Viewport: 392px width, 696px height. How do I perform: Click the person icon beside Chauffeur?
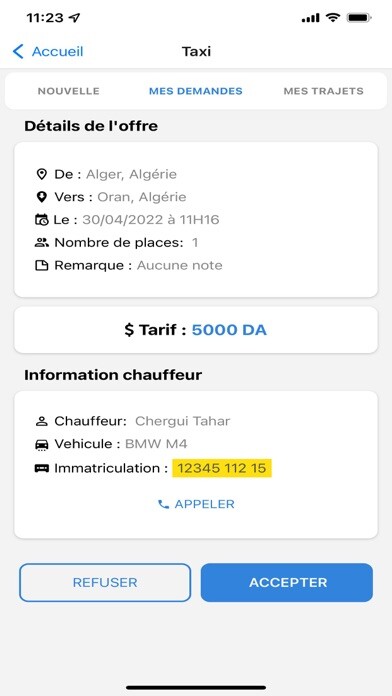click(41, 421)
